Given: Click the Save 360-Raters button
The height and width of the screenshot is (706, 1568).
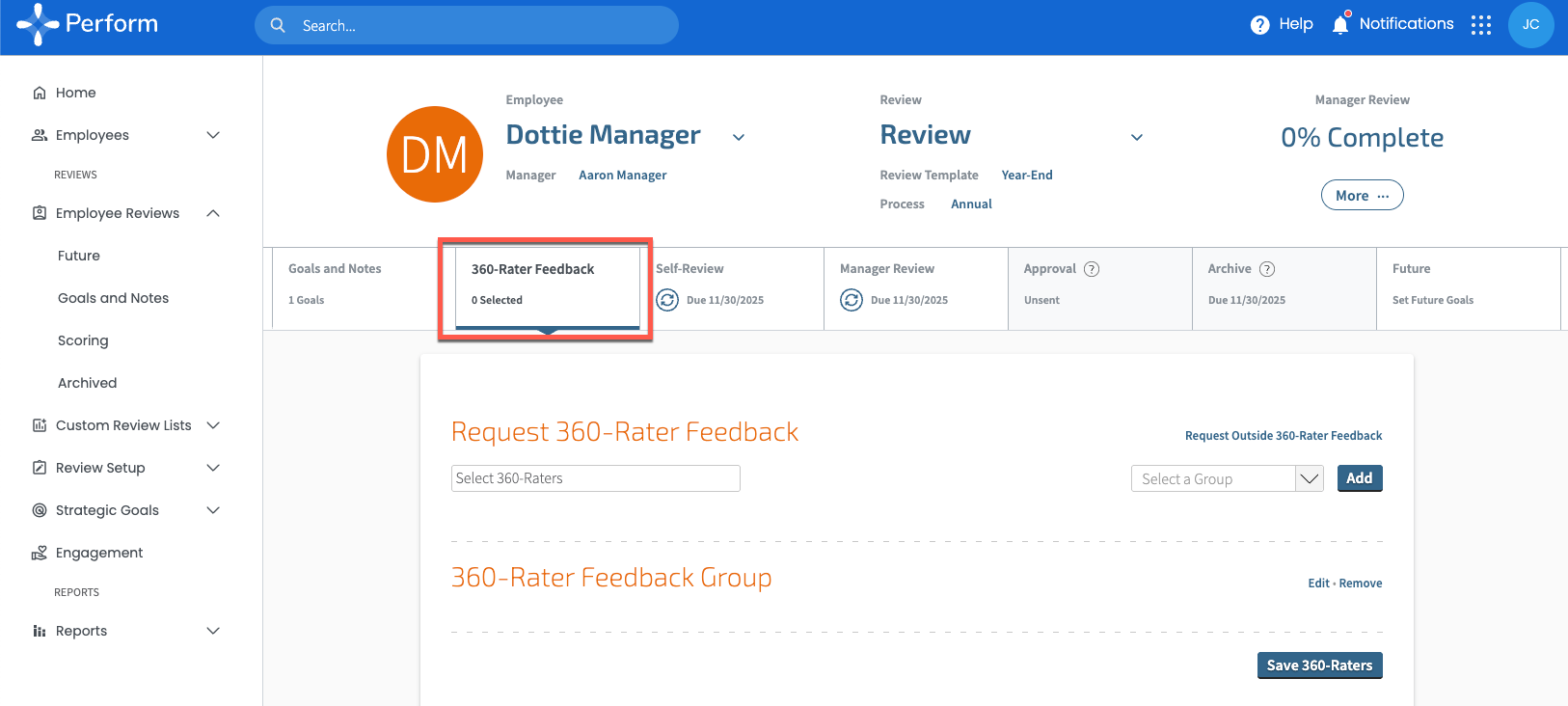Looking at the screenshot, I should (x=1319, y=665).
